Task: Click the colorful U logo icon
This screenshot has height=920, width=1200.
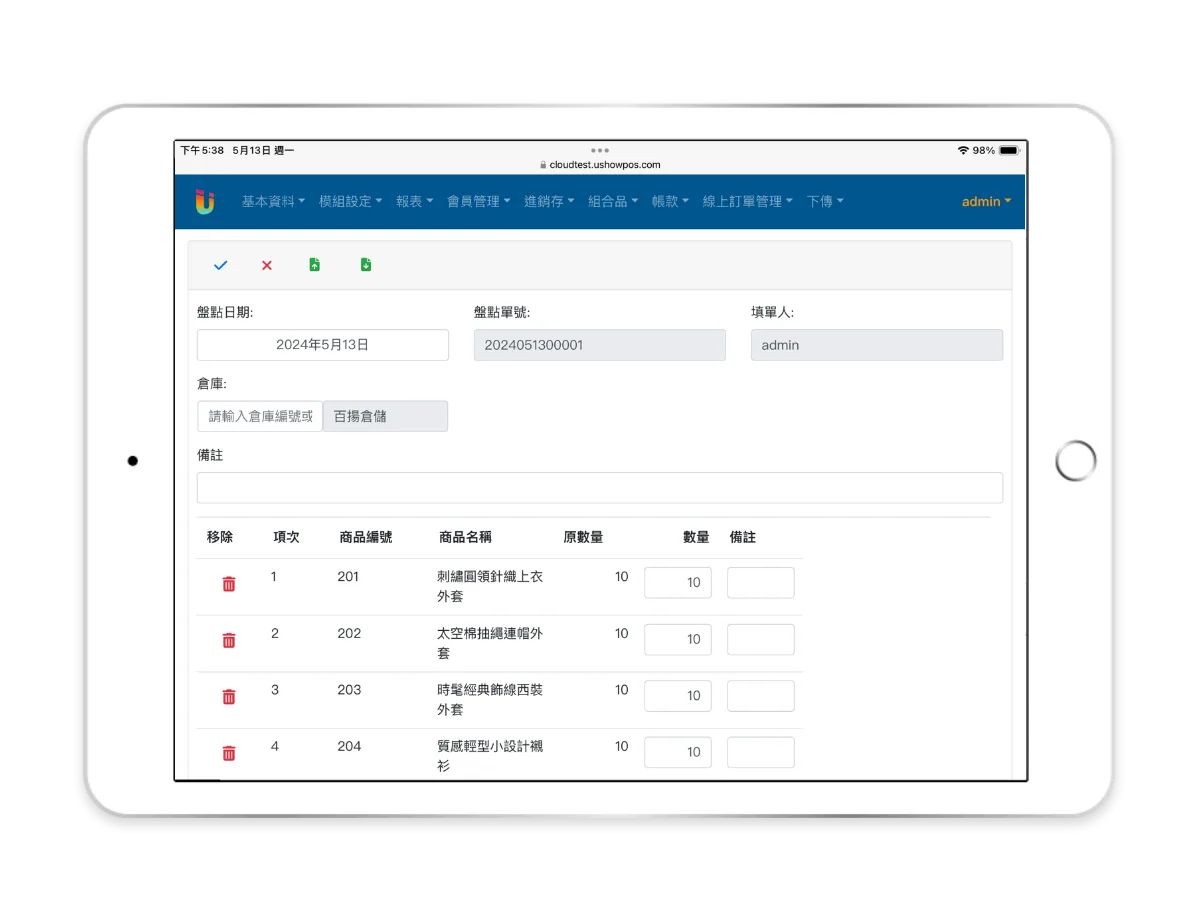Action: [x=205, y=201]
